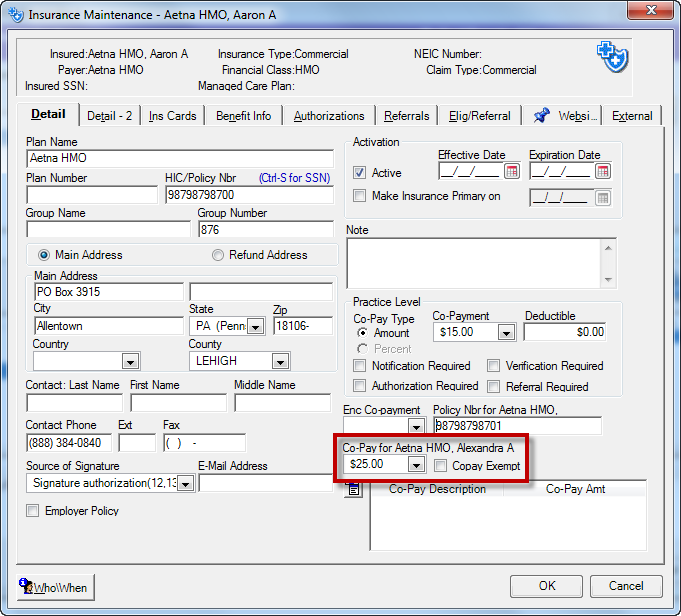Screen dimensions: 681x616
Task: Tick the Copay Exempt checkbox
Action: coord(440,466)
